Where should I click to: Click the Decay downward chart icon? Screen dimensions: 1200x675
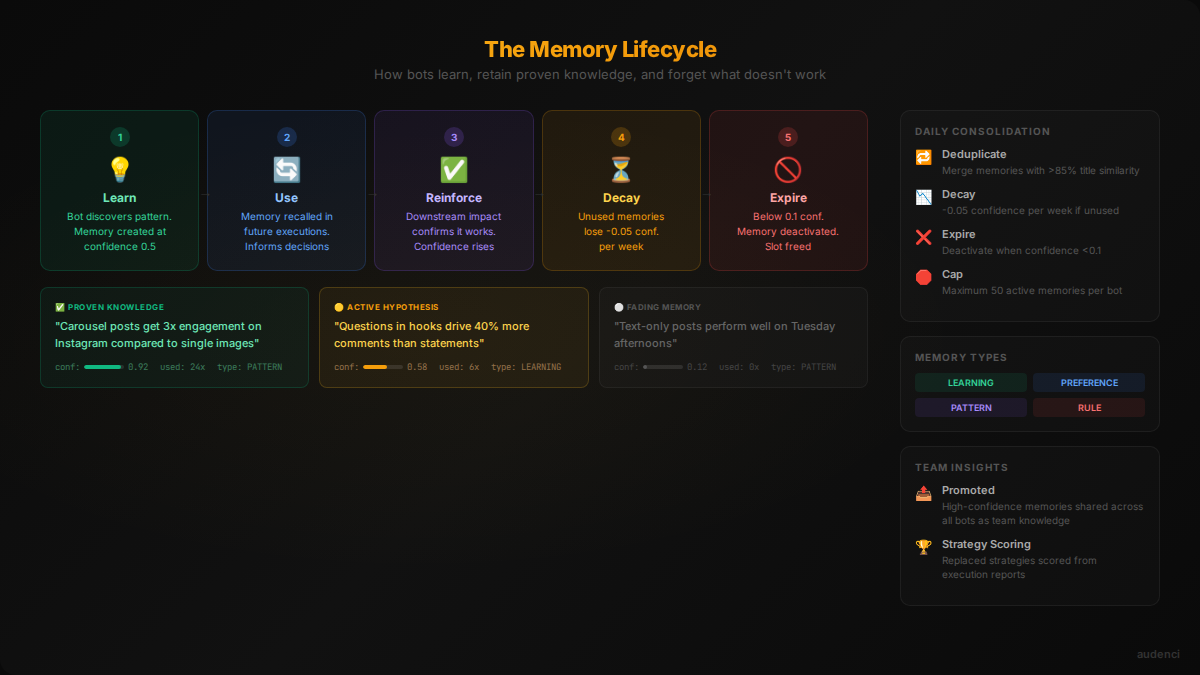pos(923,198)
